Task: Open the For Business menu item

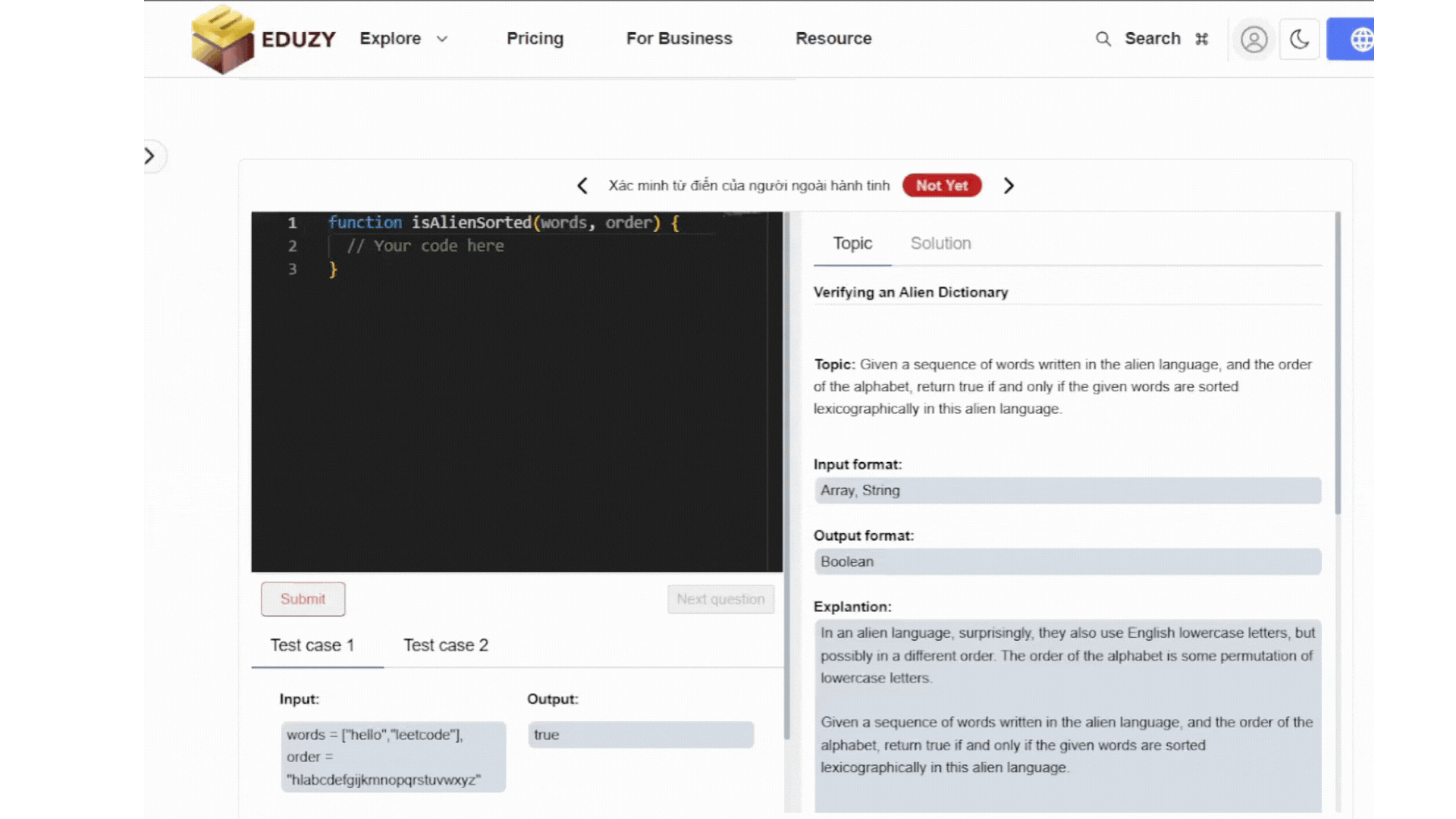Action: (679, 39)
